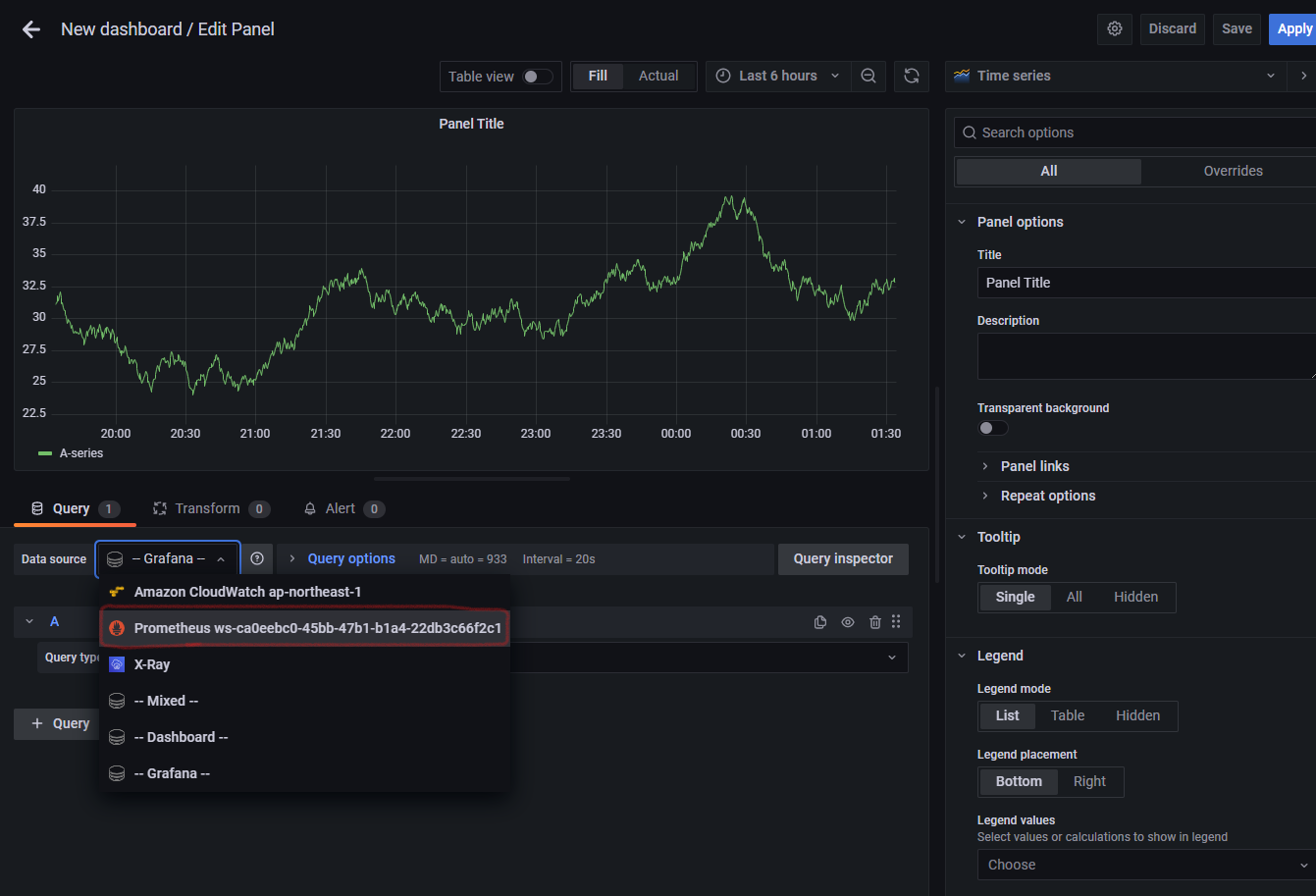Enable Transparent background switch
Viewport: 1316px width, 896px height.
[993, 428]
